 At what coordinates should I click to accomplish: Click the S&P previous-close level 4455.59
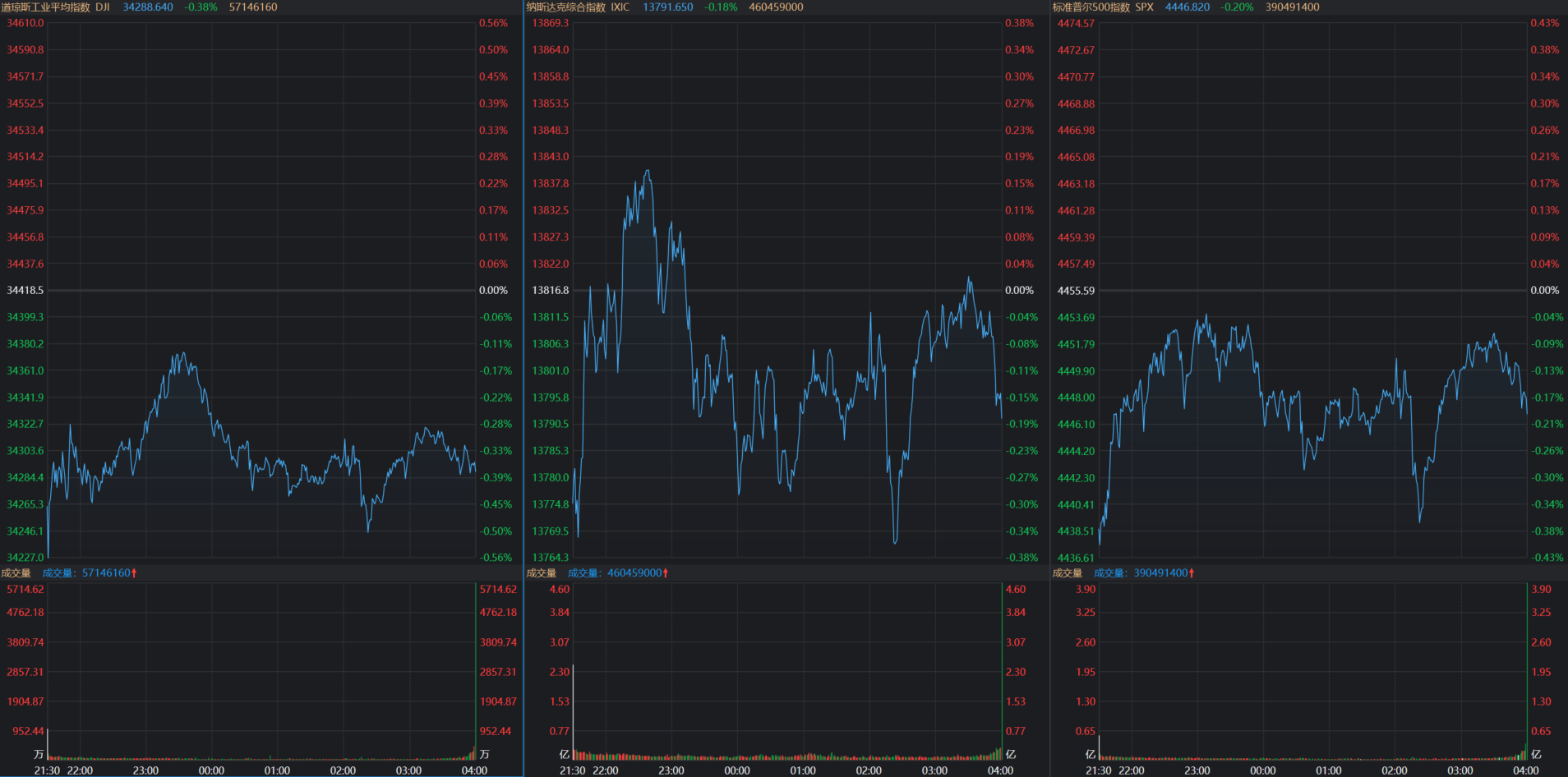[x=1076, y=291]
